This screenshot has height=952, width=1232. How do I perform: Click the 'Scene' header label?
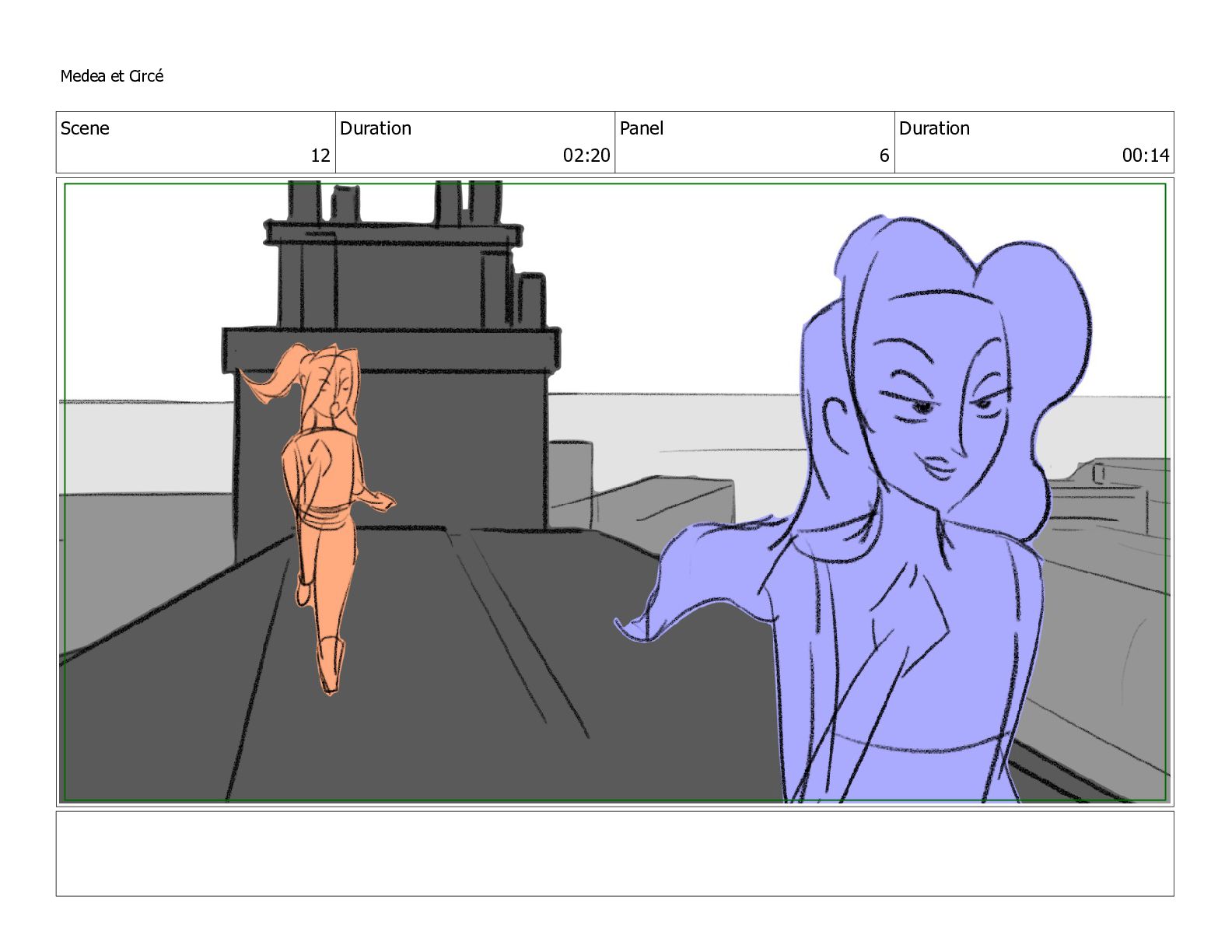85,128
